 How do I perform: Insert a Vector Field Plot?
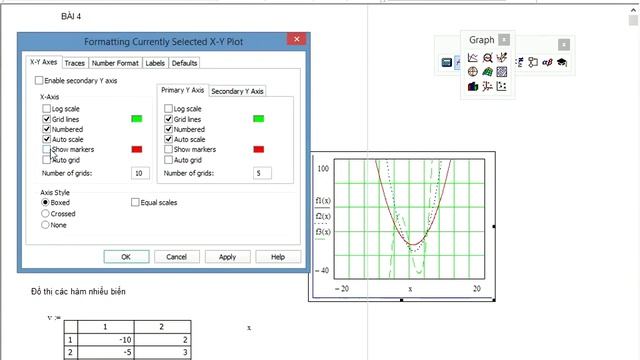point(502,86)
